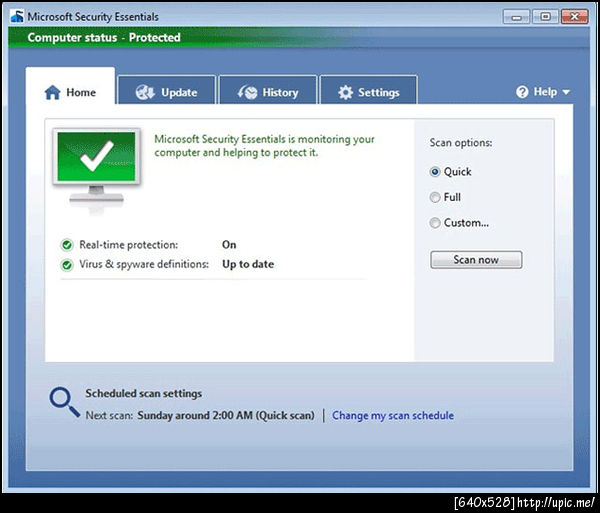Click the 'Computer status - Protected' banner text
Image resolution: width=600 pixels, height=513 pixels.
[x=104, y=37]
